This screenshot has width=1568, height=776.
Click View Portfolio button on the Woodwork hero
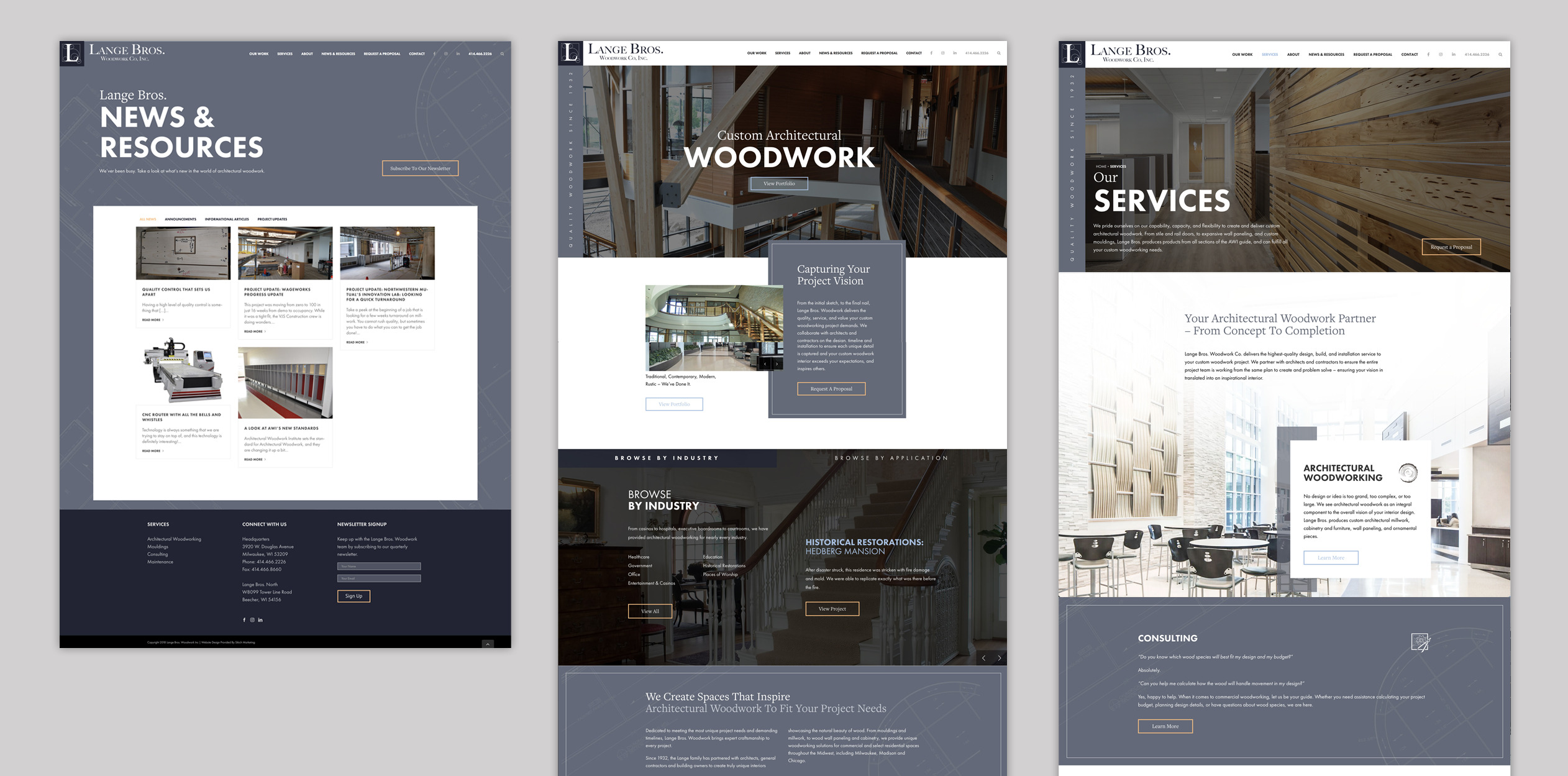coord(778,184)
